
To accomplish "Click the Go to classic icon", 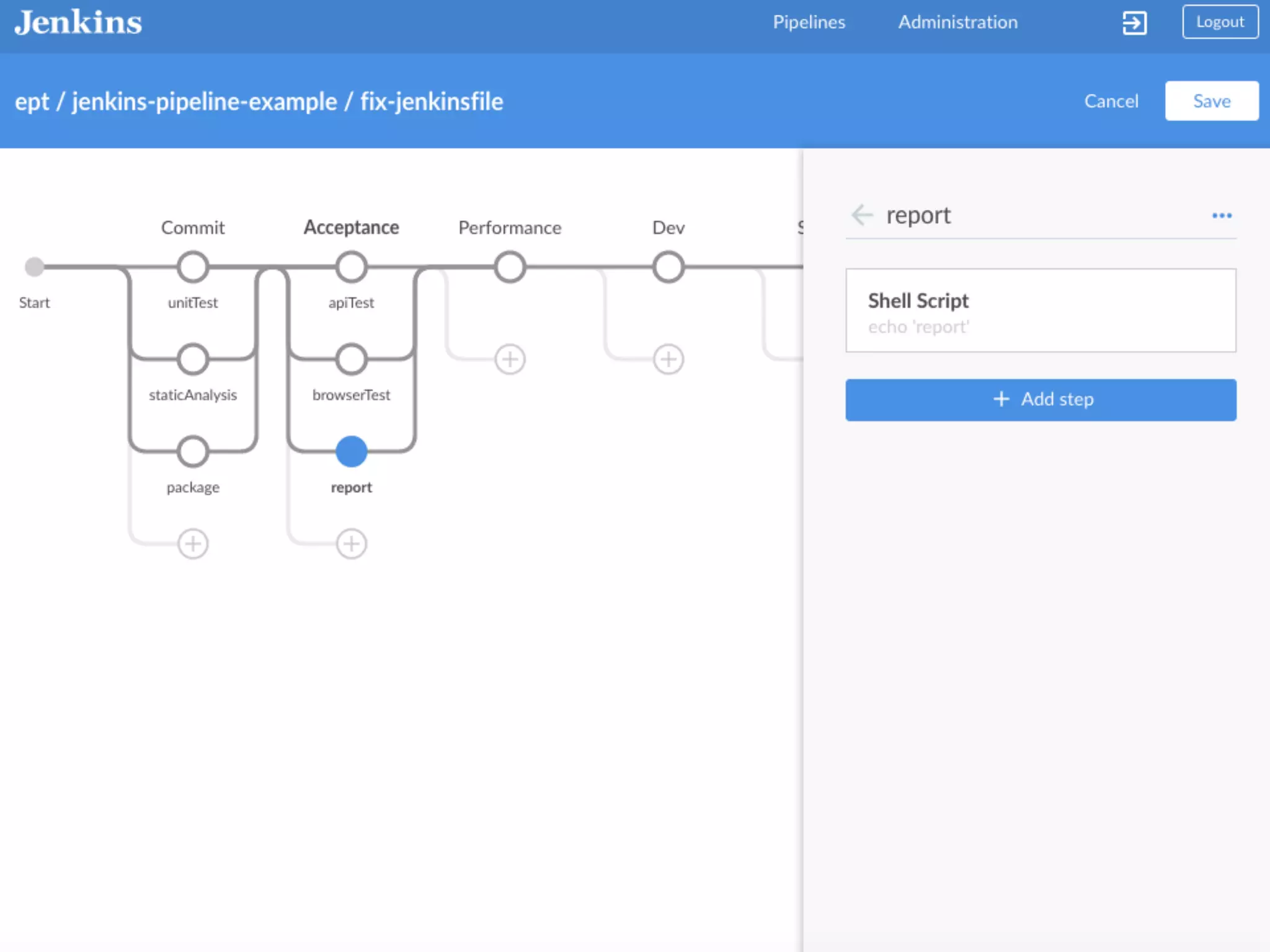I will 1134,23.
